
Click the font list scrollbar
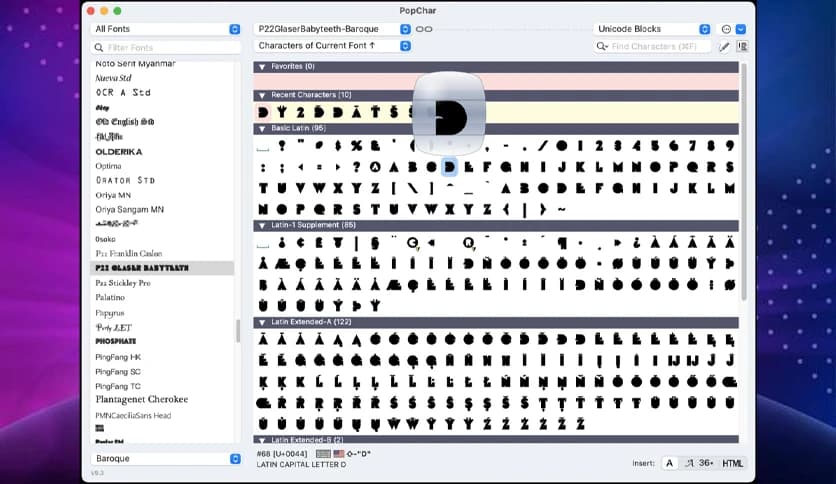pos(238,330)
